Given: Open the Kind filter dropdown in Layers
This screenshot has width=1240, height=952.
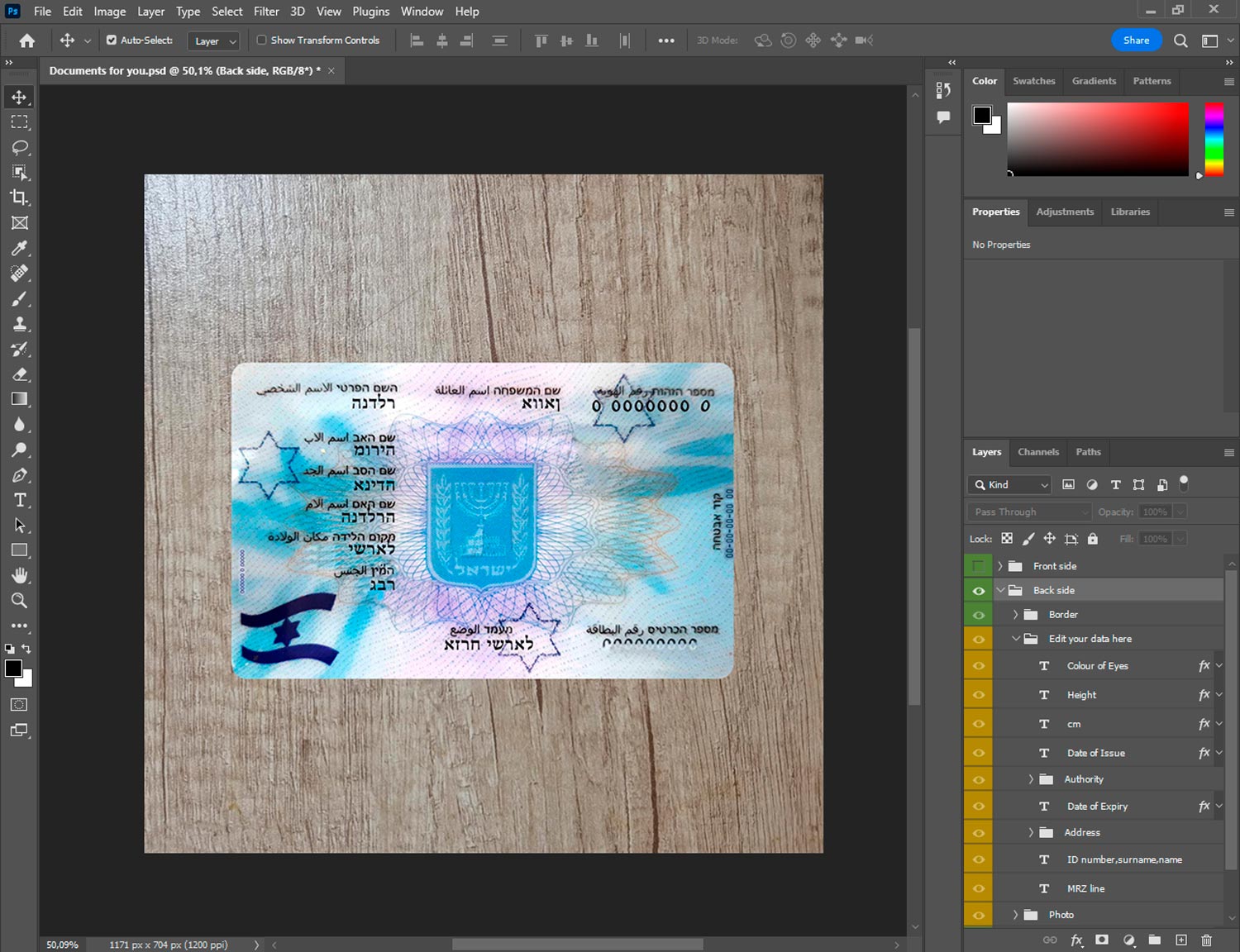Looking at the screenshot, I should tap(1012, 485).
